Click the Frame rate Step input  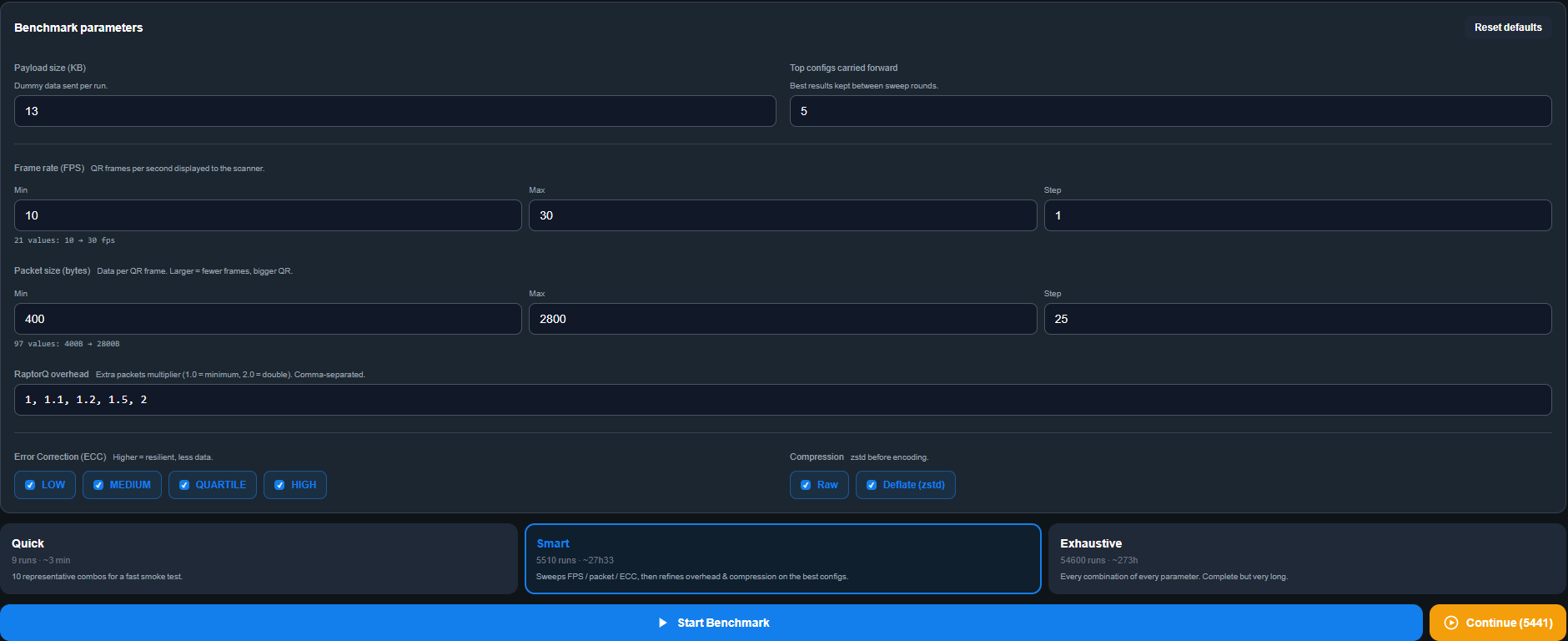[x=1298, y=215]
